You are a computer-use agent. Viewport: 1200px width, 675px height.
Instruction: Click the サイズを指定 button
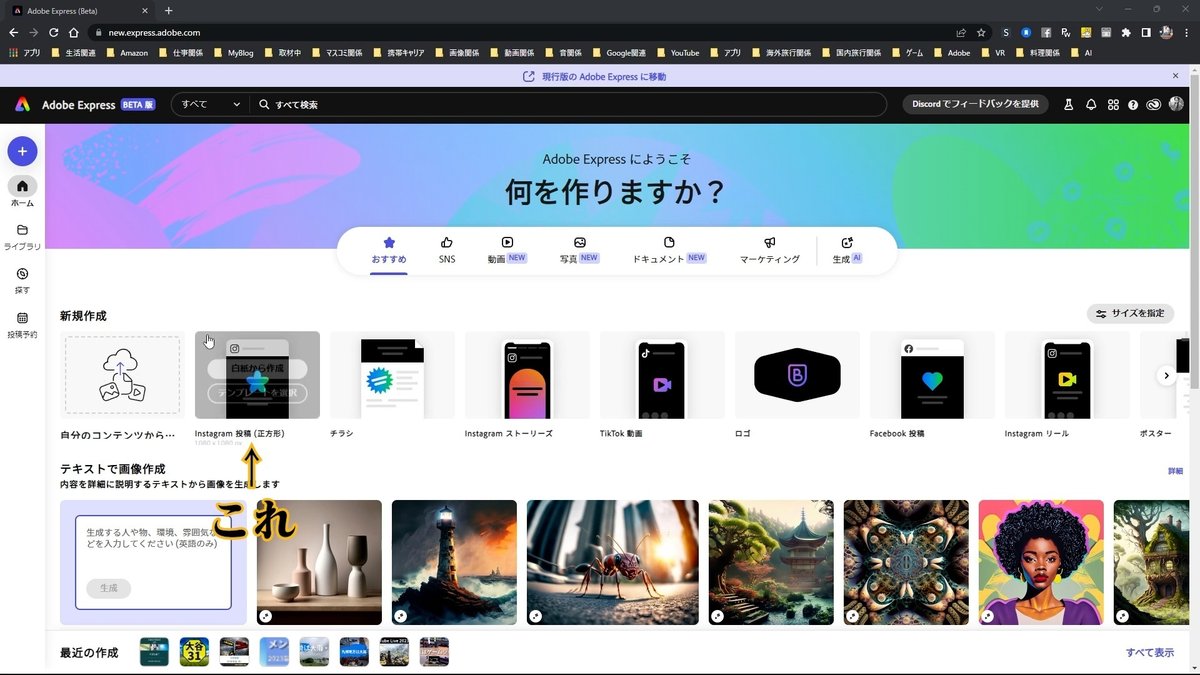click(1130, 313)
